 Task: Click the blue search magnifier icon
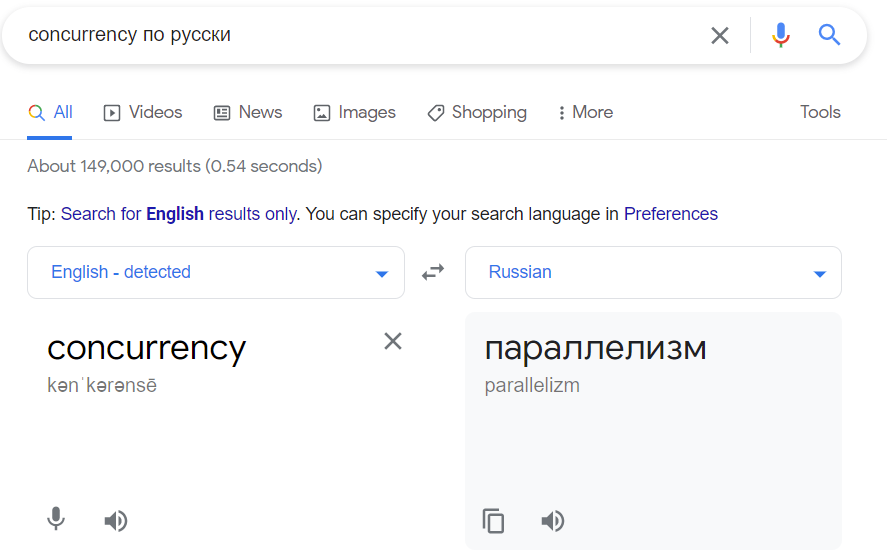click(829, 36)
